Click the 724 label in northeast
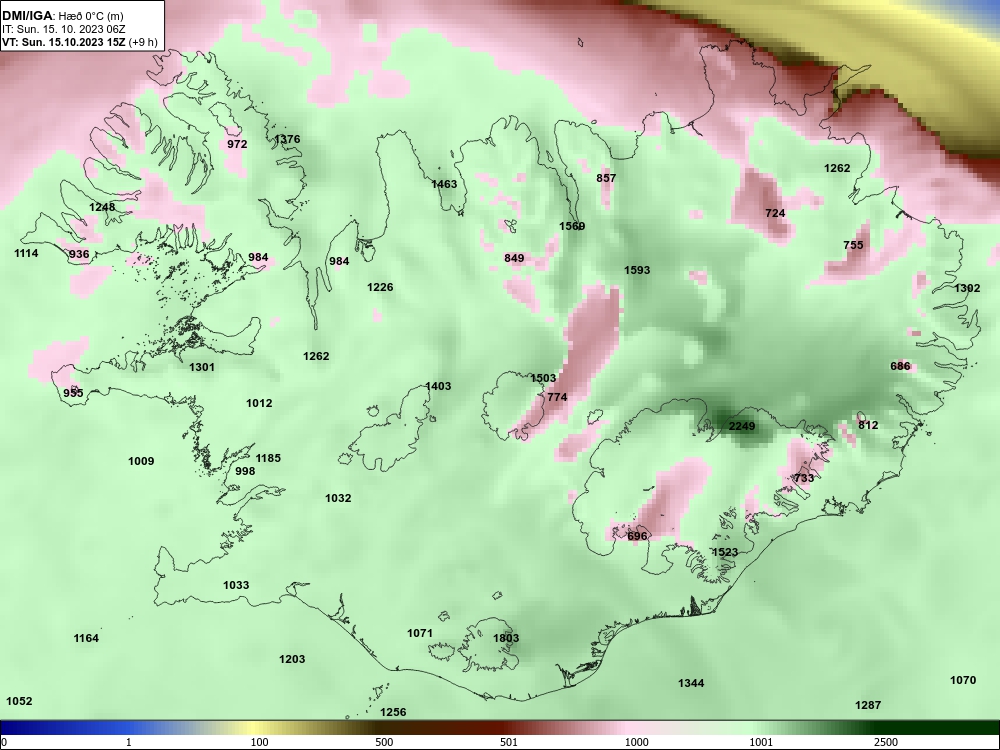 775,213
